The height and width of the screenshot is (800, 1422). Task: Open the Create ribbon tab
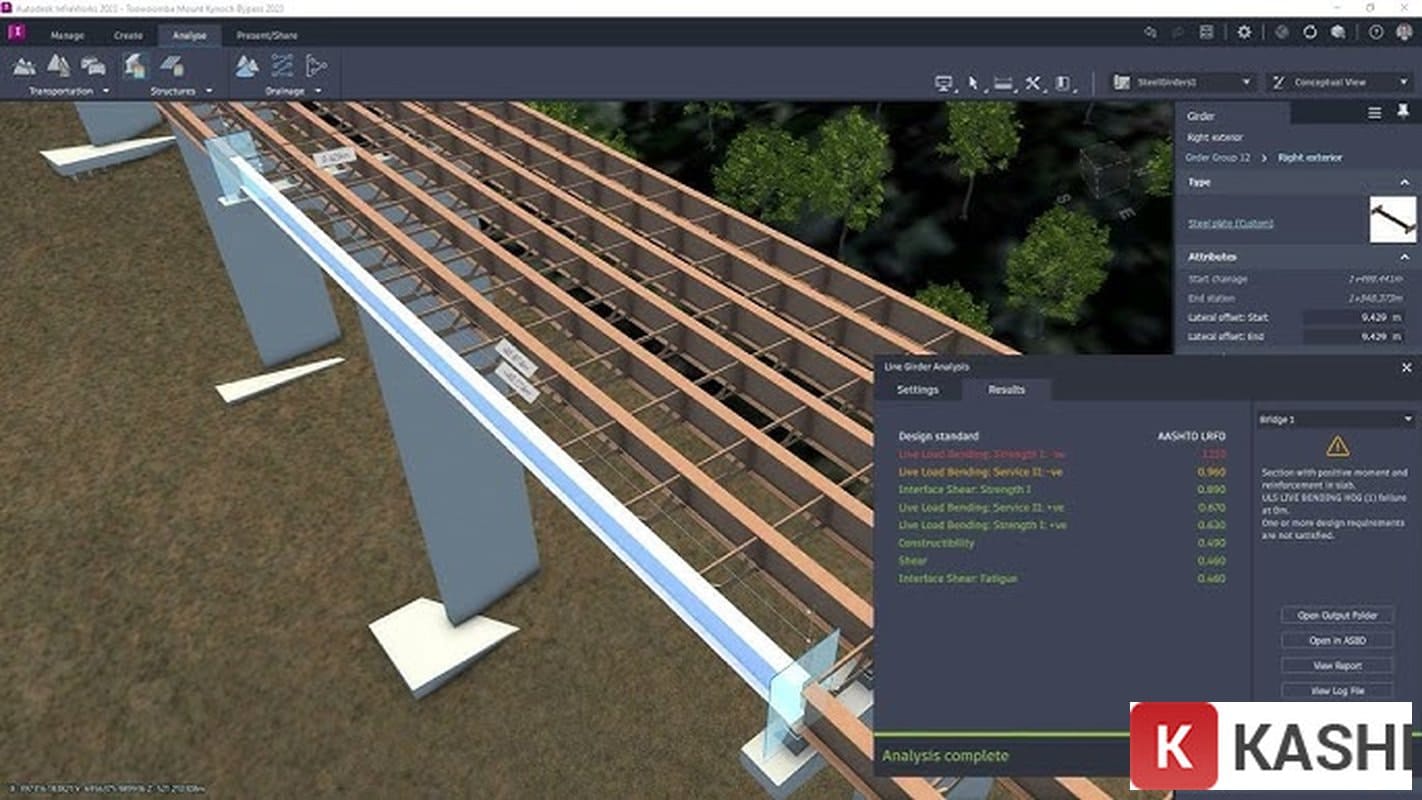tap(128, 35)
